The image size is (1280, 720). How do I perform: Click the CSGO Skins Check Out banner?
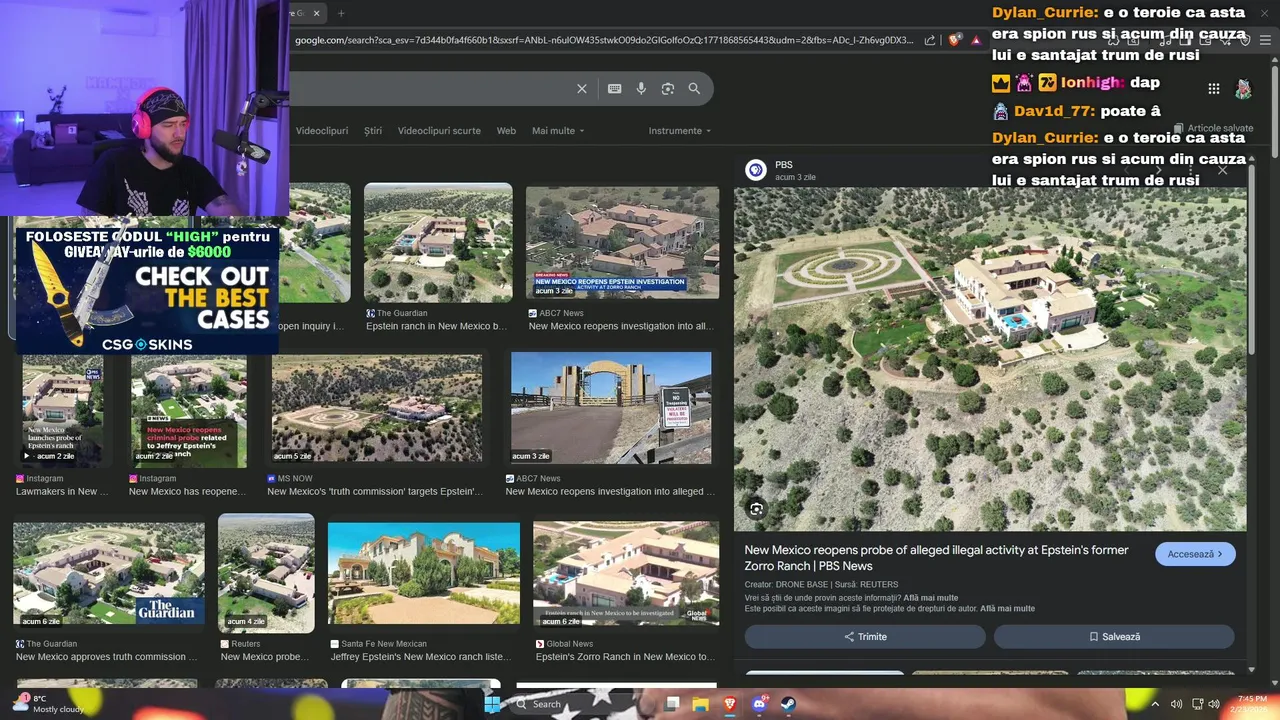point(147,290)
